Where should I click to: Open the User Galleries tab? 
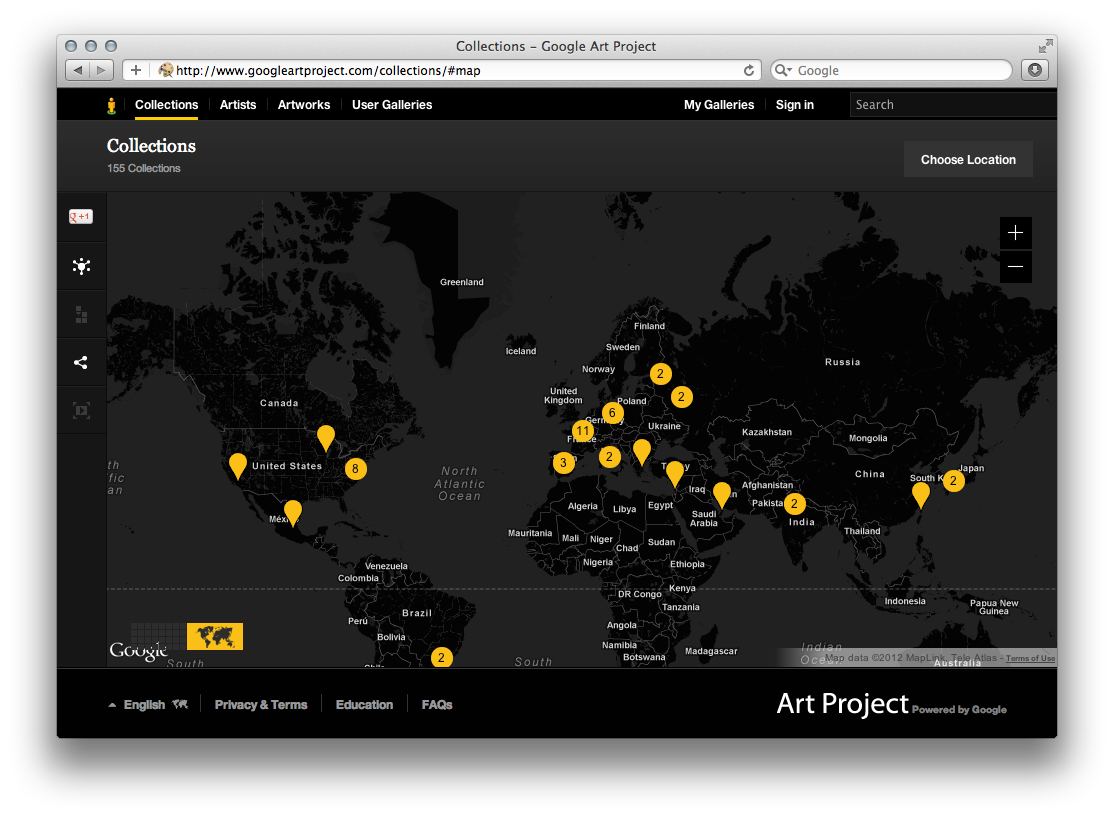391,105
